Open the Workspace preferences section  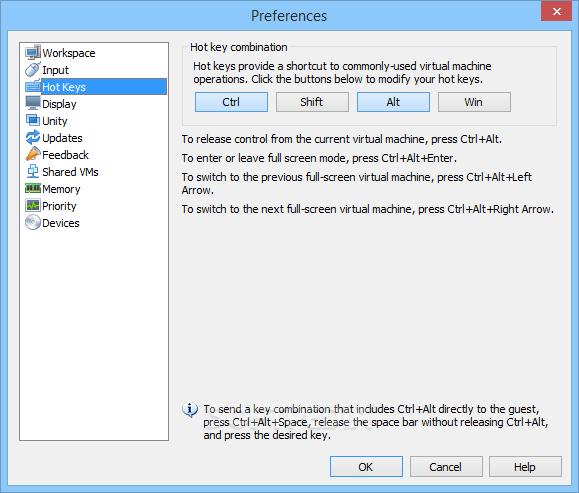click(x=69, y=53)
